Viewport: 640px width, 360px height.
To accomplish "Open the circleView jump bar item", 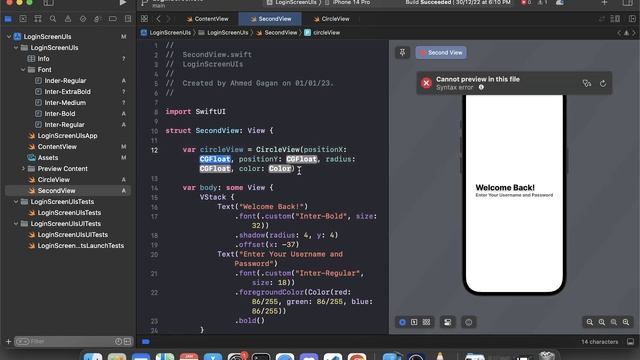I will click(x=322, y=33).
